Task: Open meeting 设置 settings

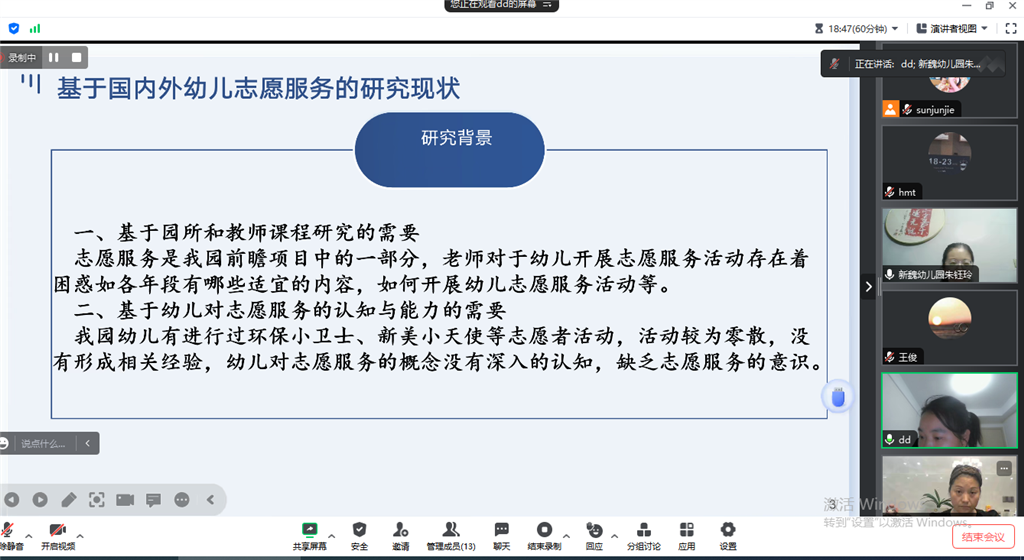Action: 728,537
